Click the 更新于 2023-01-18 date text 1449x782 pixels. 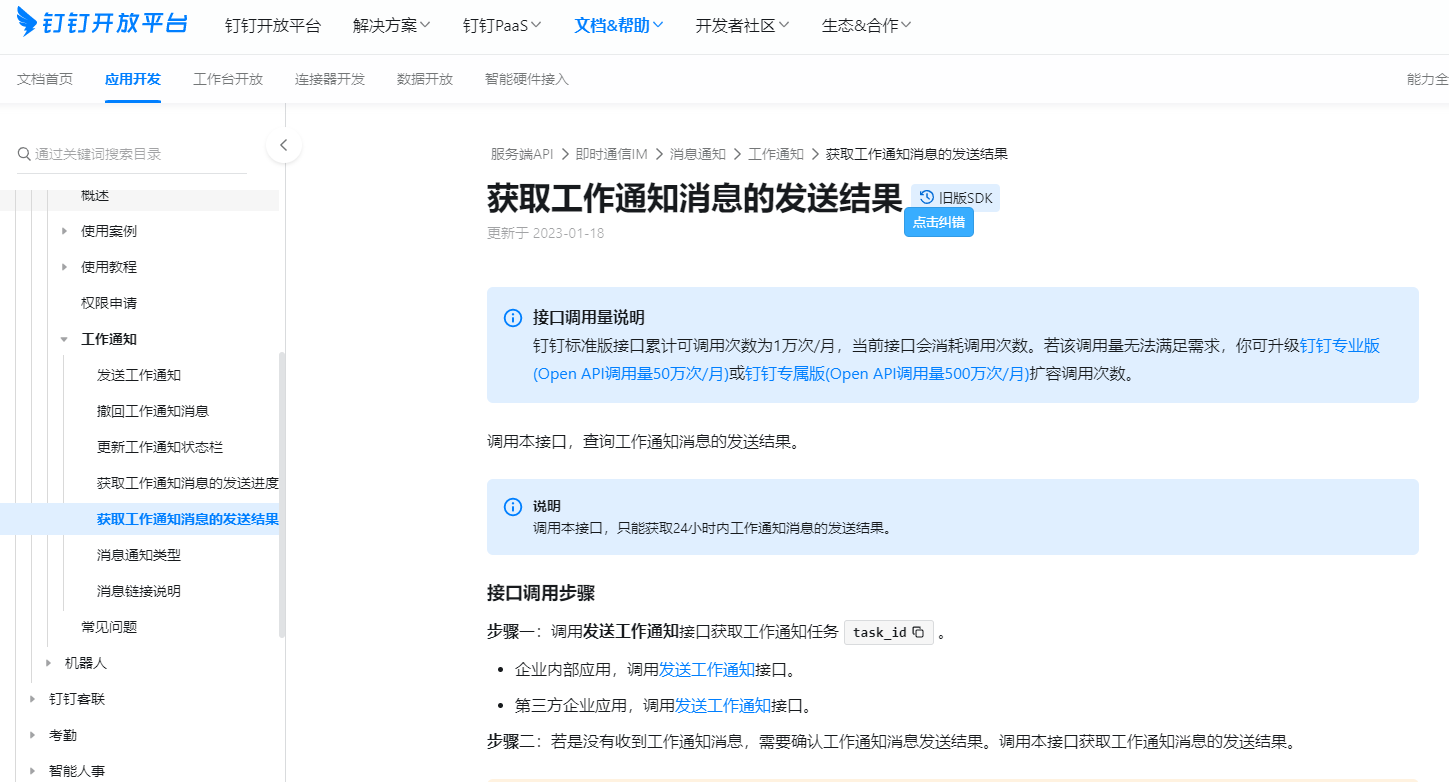[546, 233]
